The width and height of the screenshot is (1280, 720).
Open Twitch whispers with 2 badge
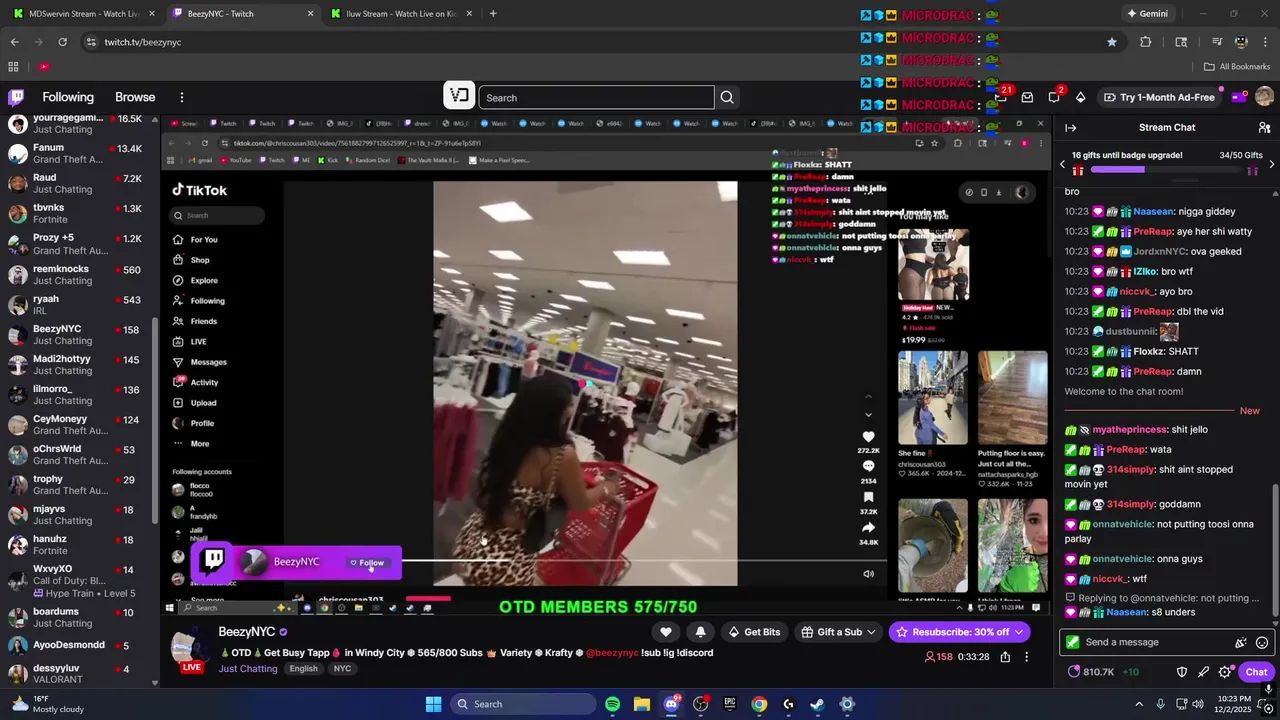(1054, 97)
